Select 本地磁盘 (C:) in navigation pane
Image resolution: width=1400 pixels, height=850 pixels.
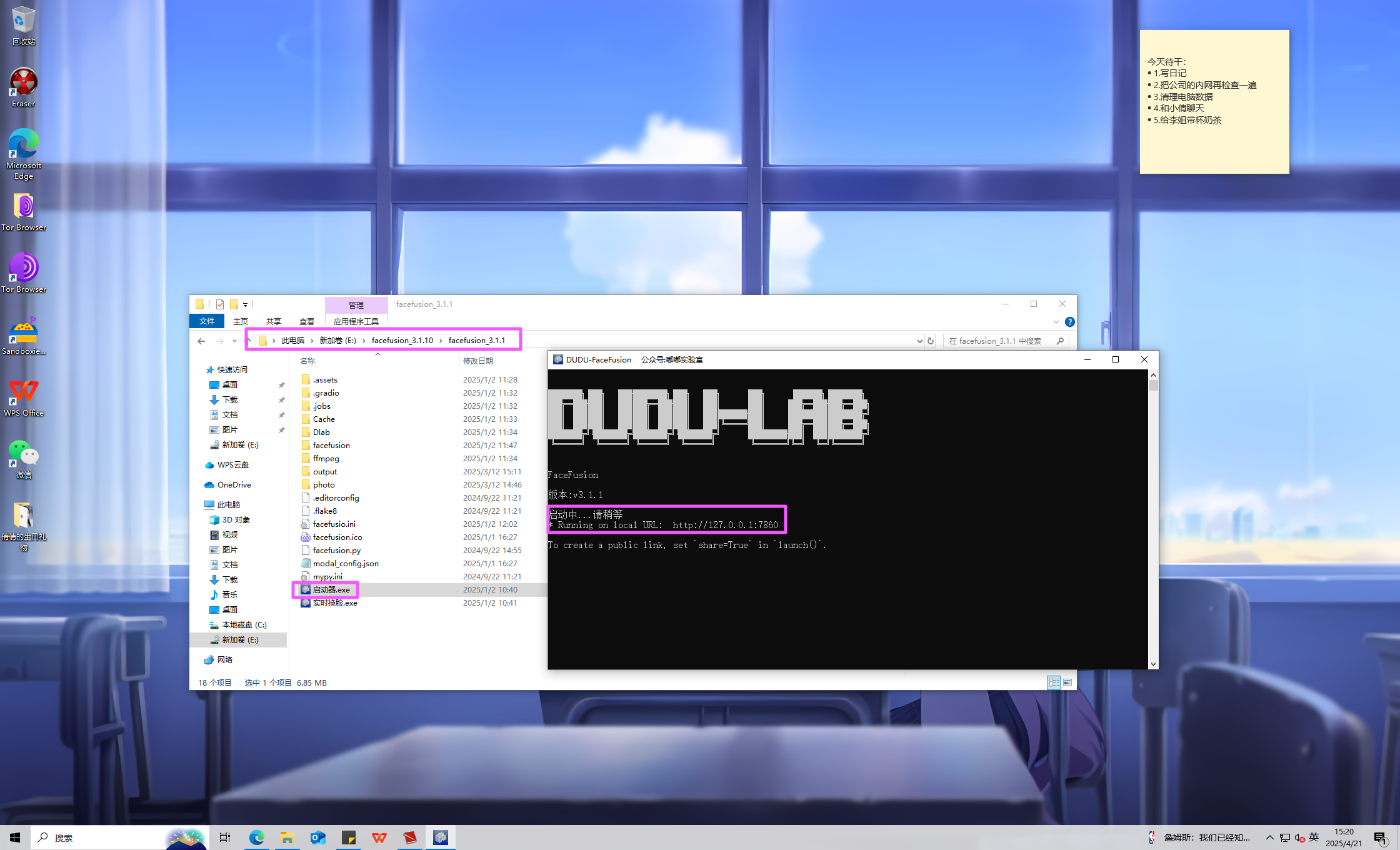pyautogui.click(x=244, y=624)
